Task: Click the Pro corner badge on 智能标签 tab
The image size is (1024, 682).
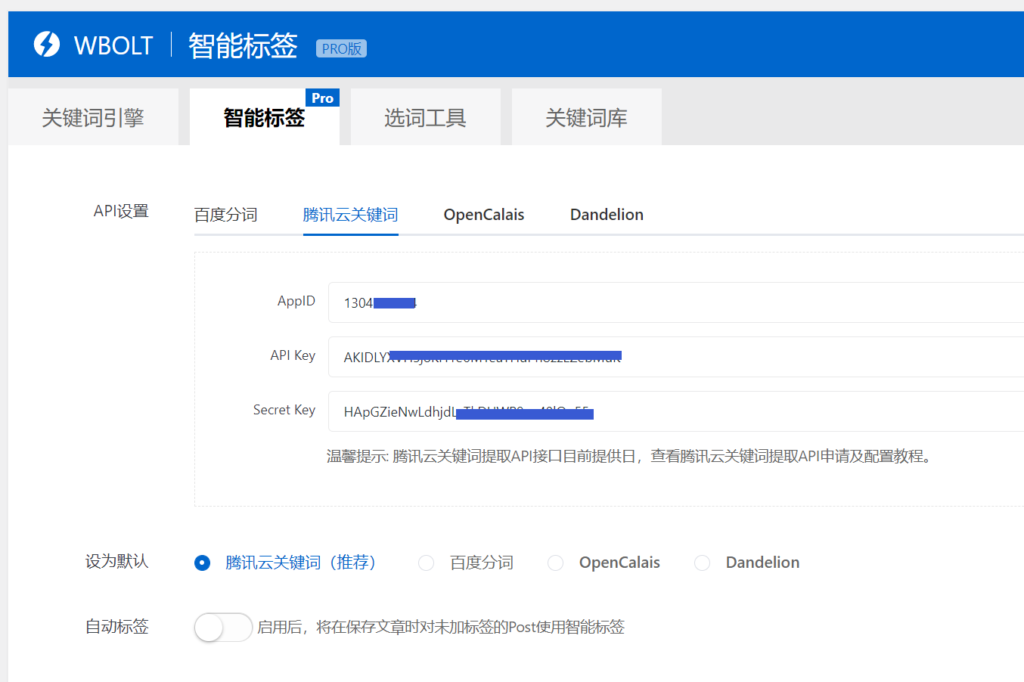Action: pos(322,97)
